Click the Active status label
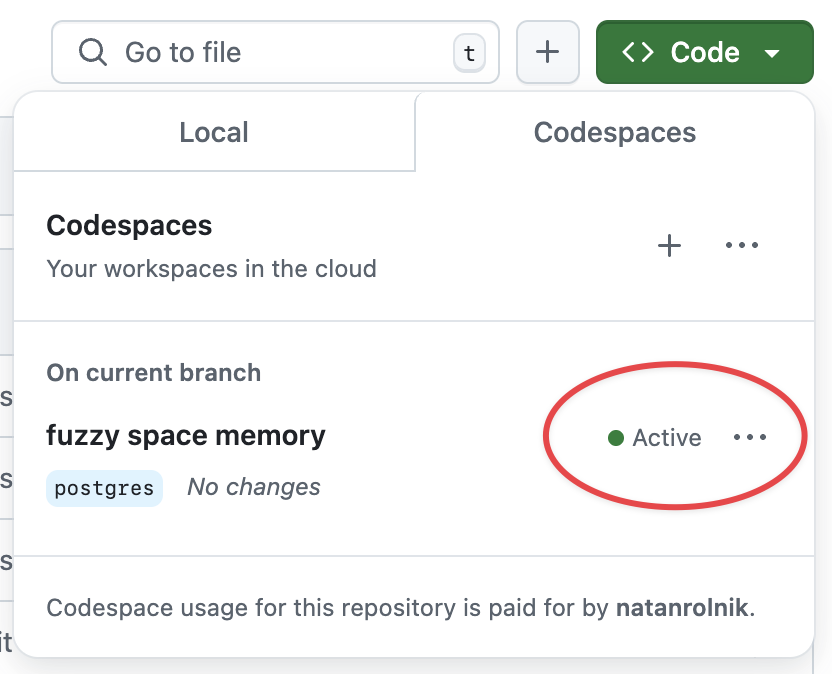Viewport: 832px width, 674px height. (668, 437)
